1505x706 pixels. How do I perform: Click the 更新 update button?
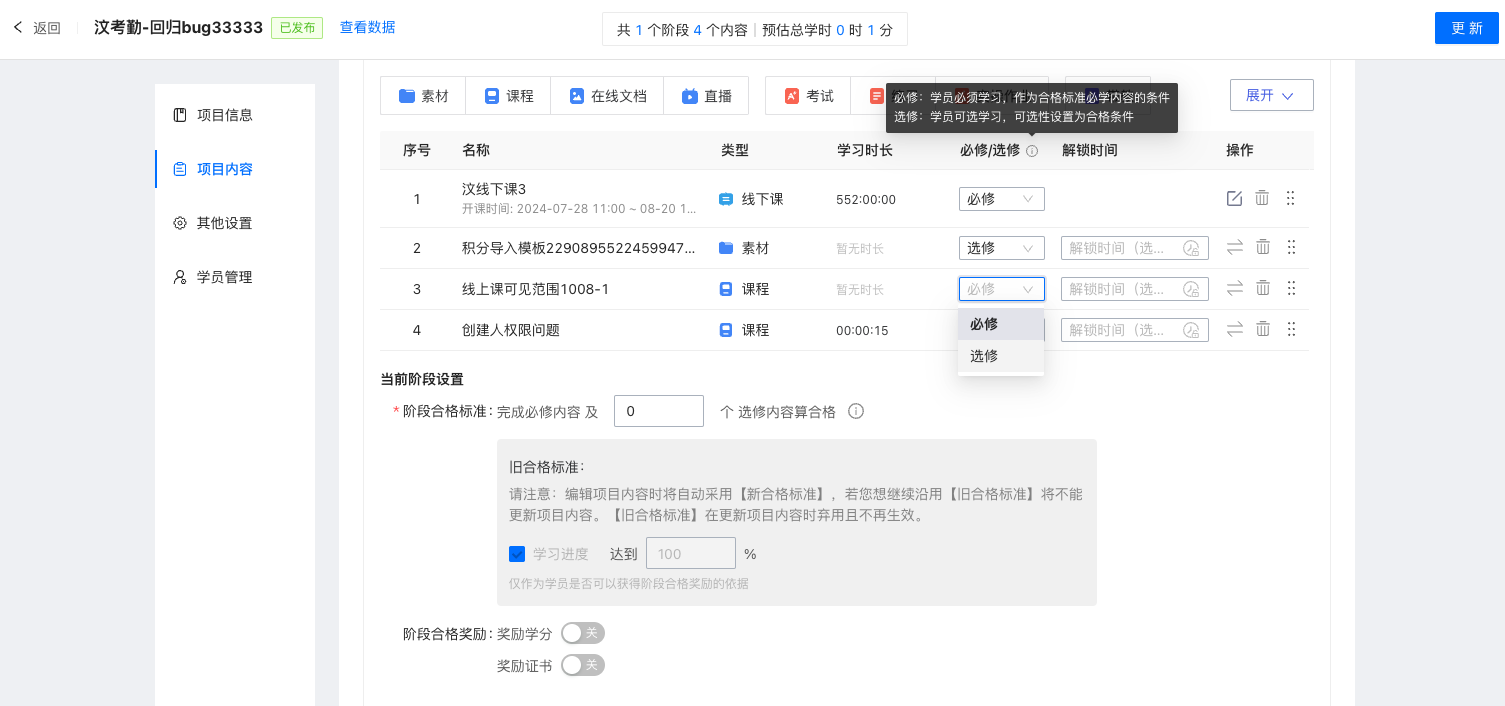pos(1466,28)
